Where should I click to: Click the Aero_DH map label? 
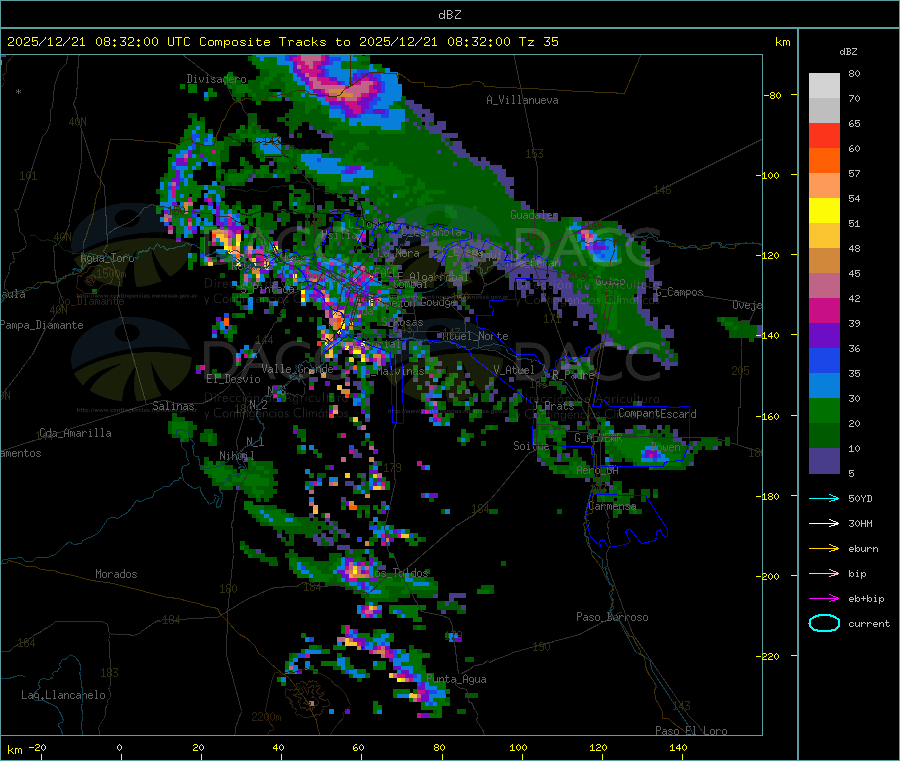click(x=598, y=470)
